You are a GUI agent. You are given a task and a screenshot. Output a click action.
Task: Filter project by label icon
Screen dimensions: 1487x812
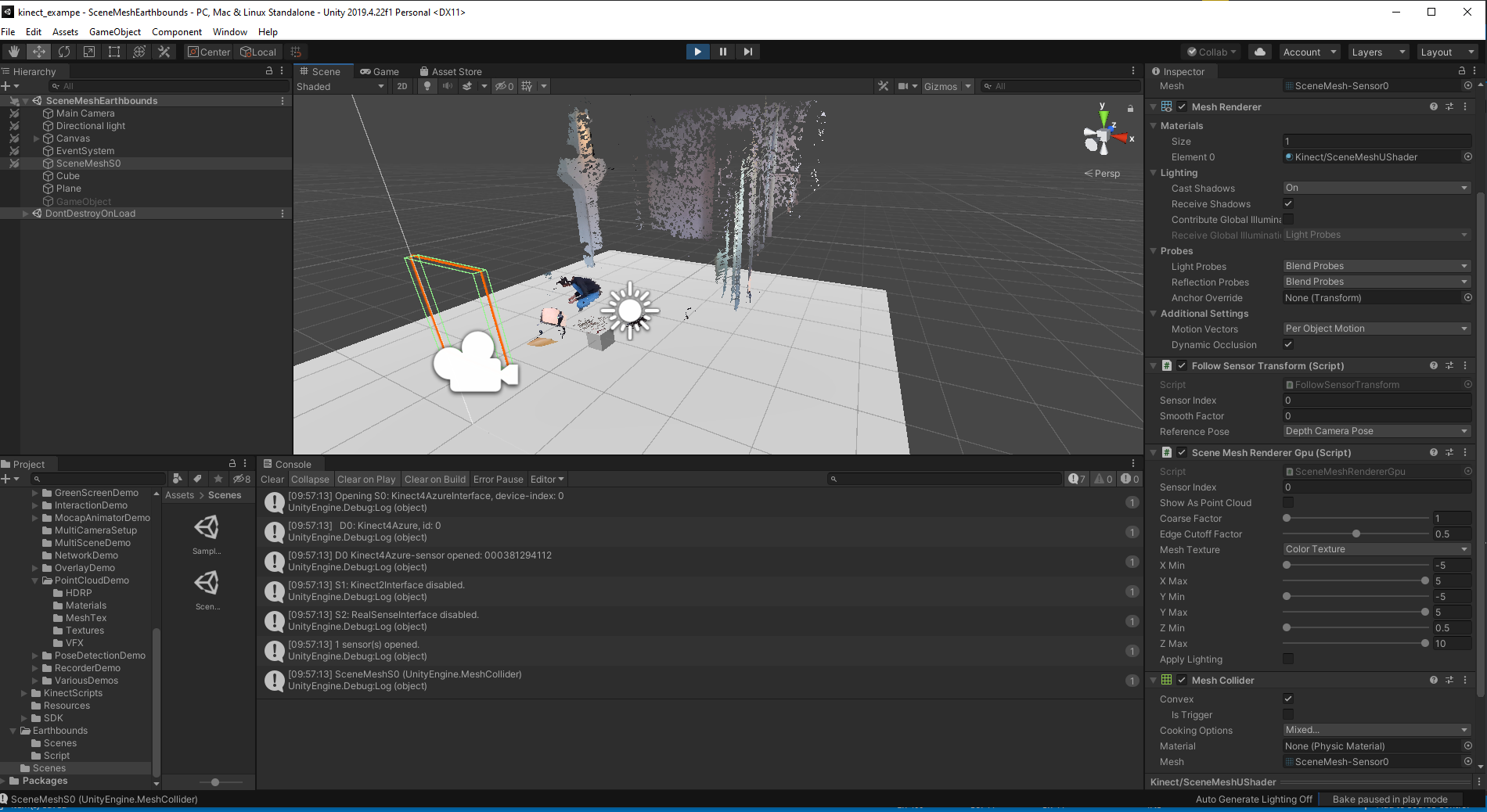point(197,479)
